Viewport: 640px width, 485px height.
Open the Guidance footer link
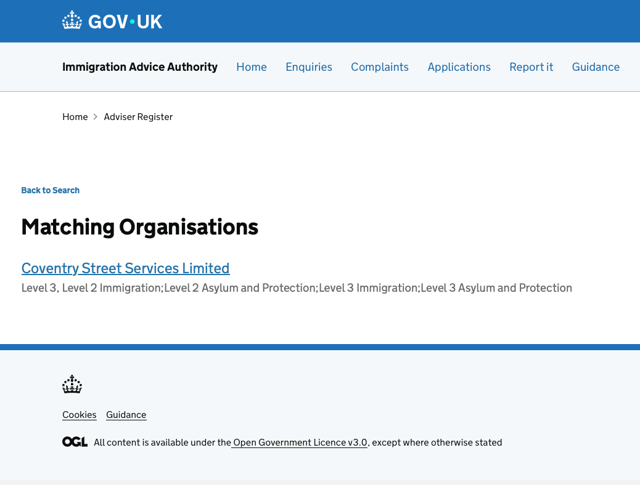pyautogui.click(x=126, y=415)
